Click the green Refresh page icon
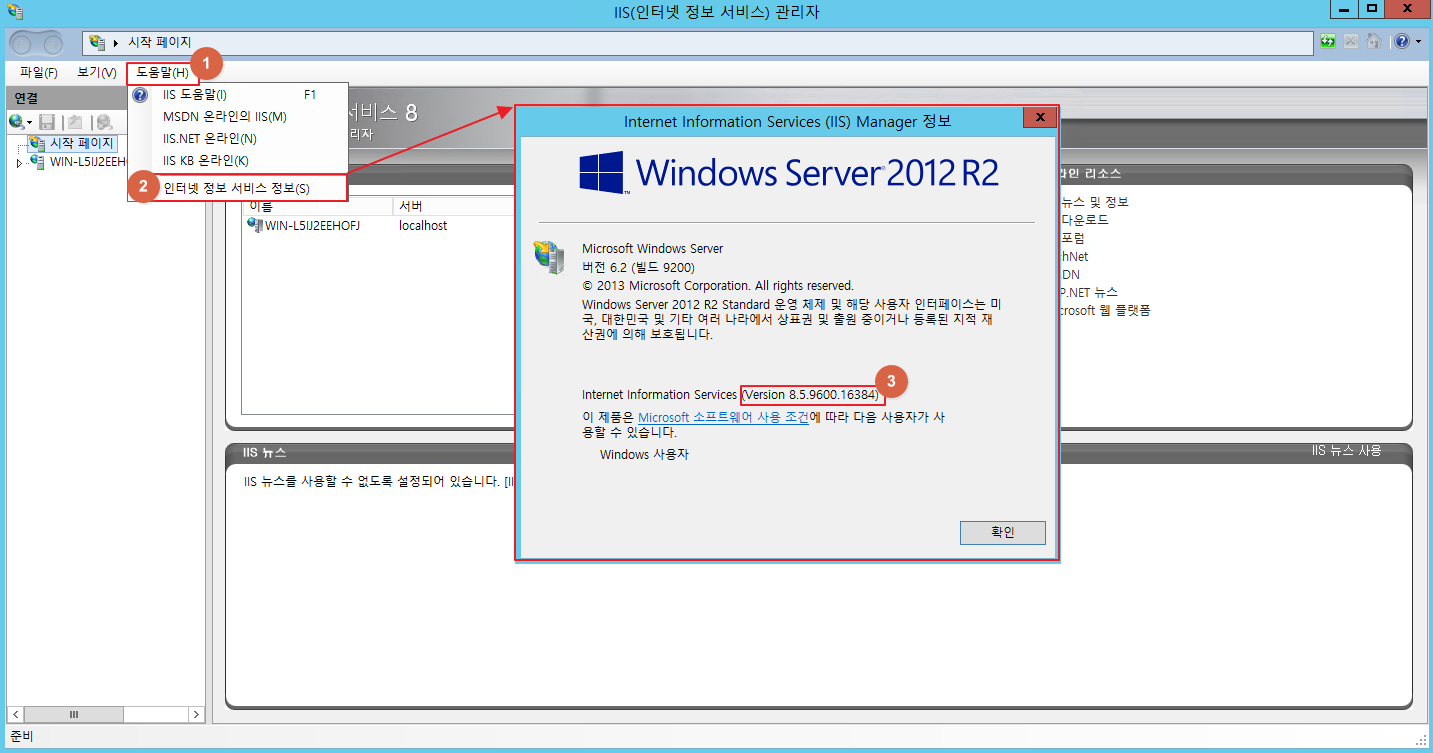The width and height of the screenshot is (1433, 753). coord(1329,42)
